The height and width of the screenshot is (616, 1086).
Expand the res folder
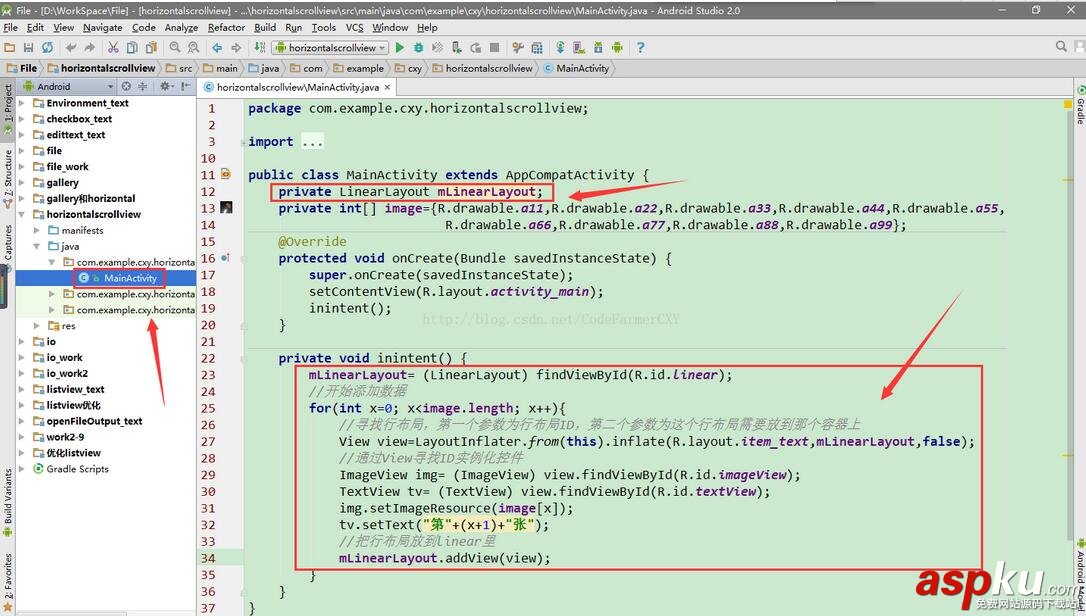pyautogui.click(x=38, y=325)
